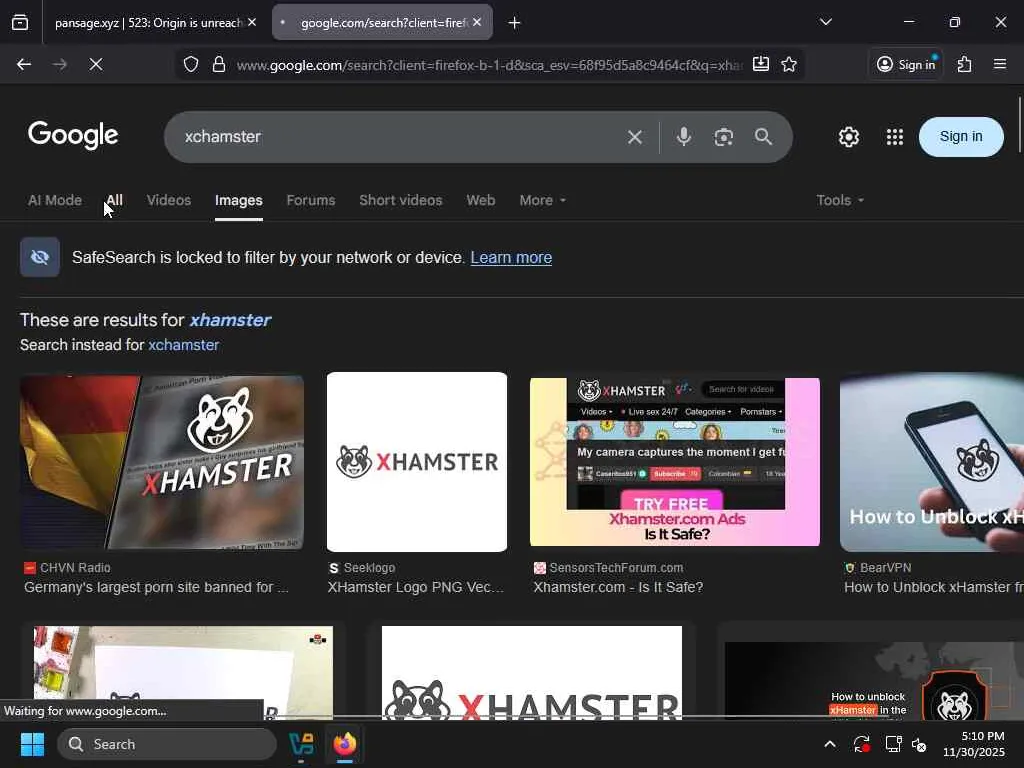Switch to the Videos tab
This screenshot has height=768, width=1024.
click(168, 200)
